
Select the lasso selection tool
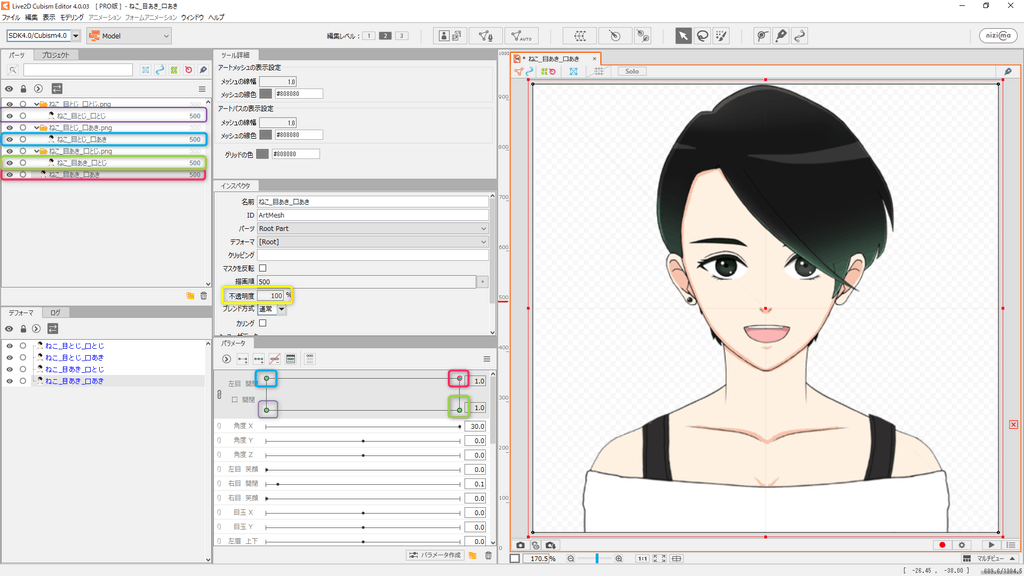click(703, 36)
